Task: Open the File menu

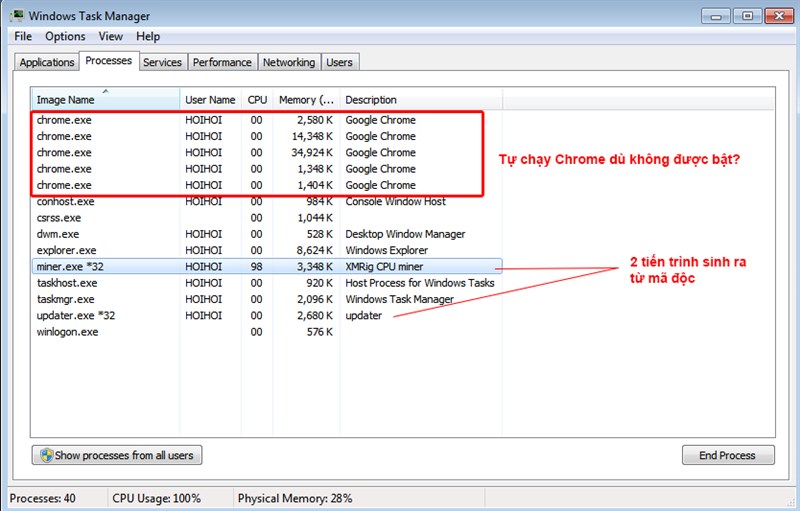Action: (x=23, y=37)
